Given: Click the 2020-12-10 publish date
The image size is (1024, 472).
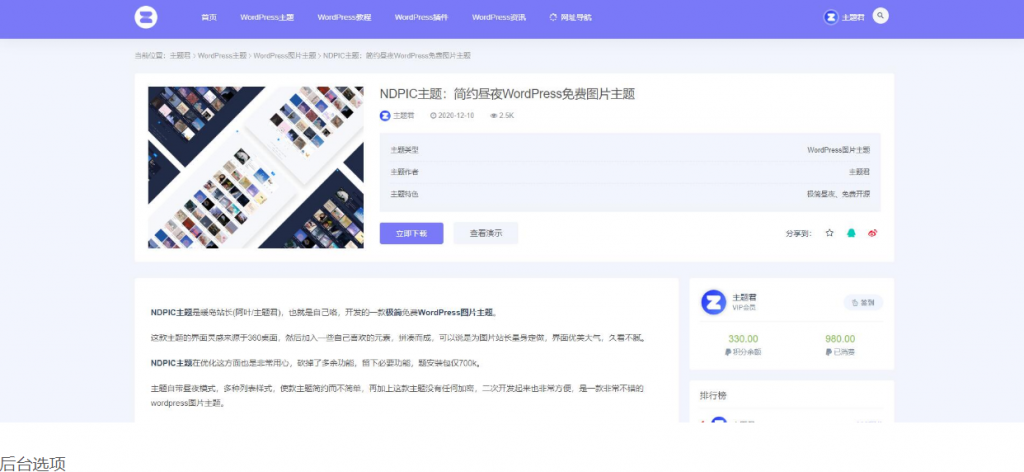Looking at the screenshot, I should coord(452,116).
